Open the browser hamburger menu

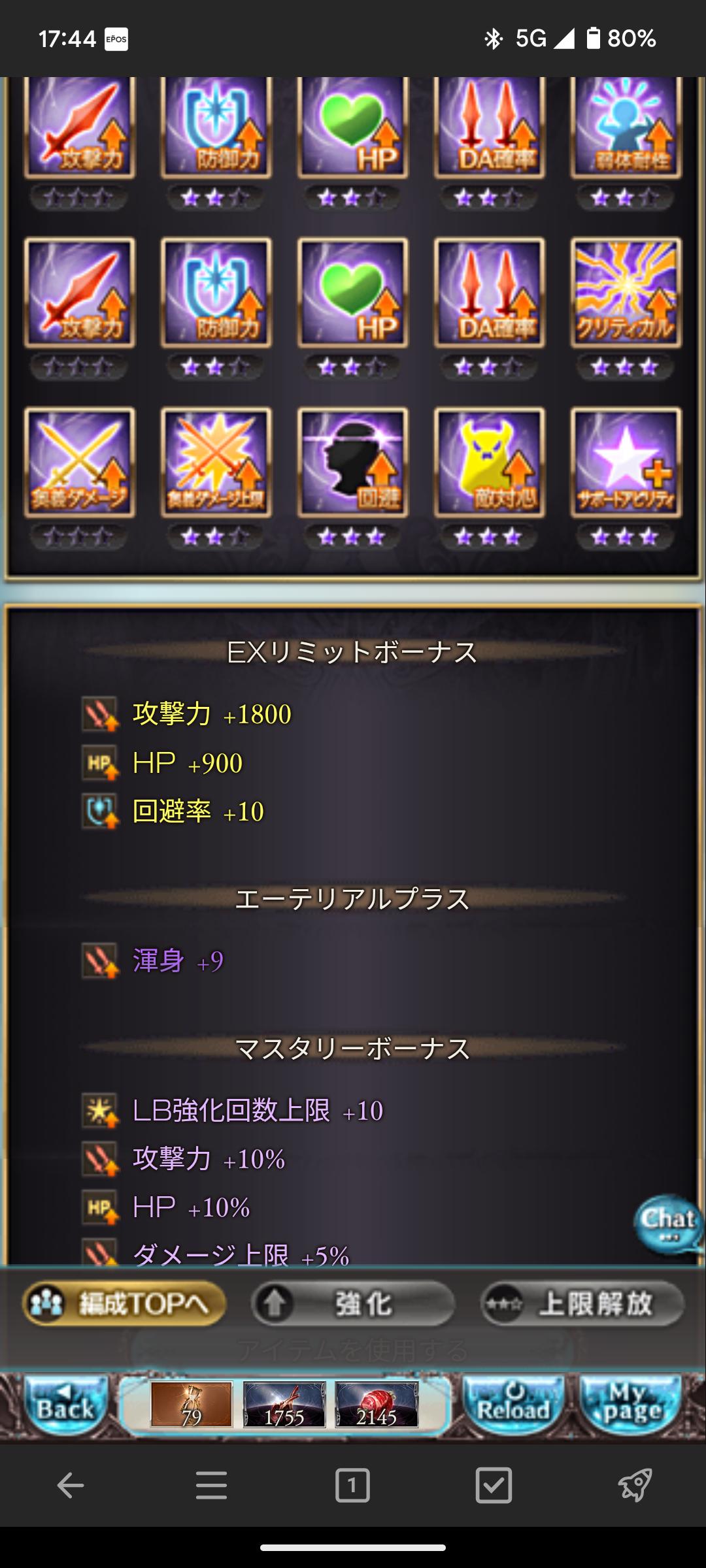211,1486
